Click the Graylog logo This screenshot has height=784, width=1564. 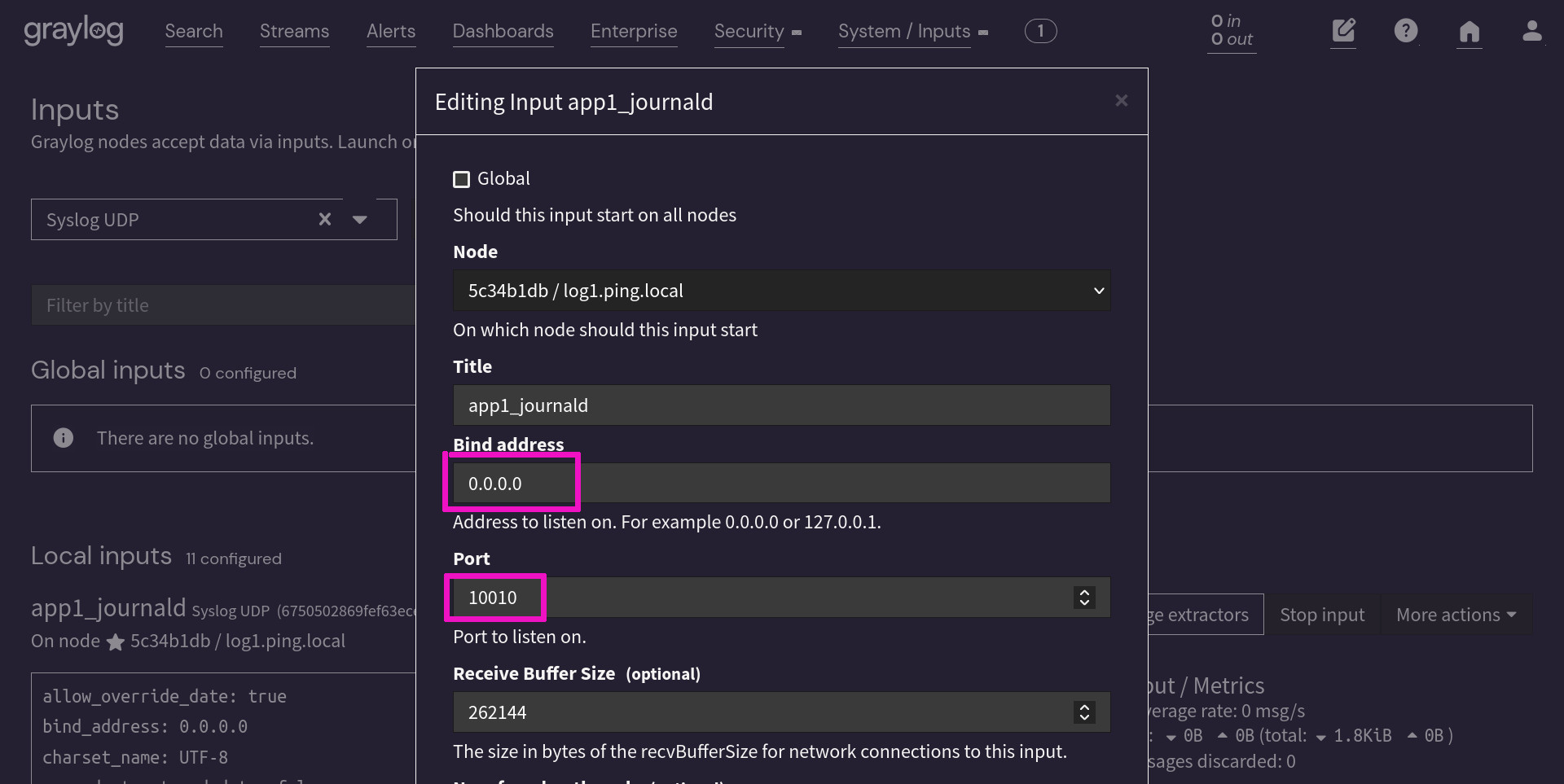coord(73,31)
